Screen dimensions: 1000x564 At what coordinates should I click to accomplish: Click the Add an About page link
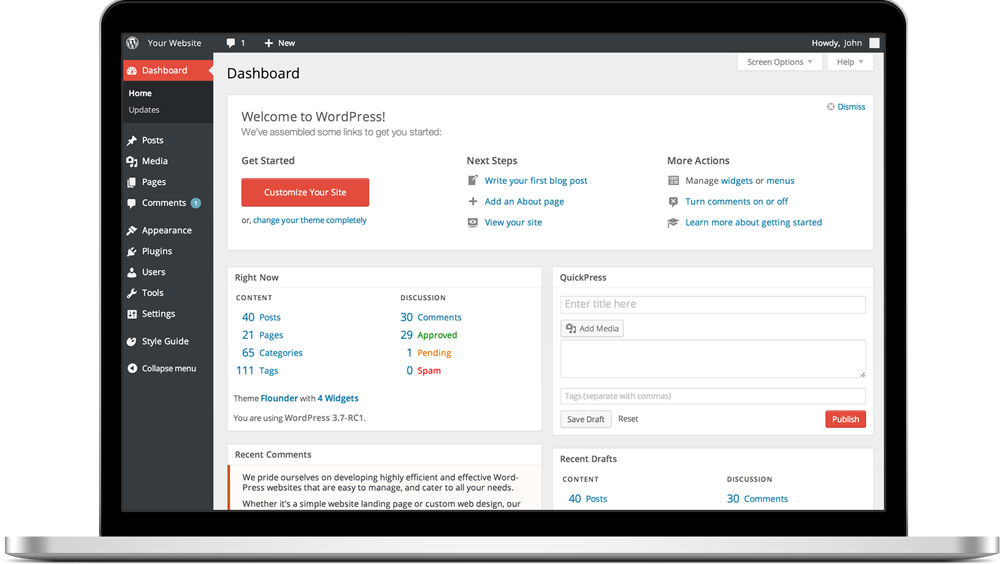[524, 202]
